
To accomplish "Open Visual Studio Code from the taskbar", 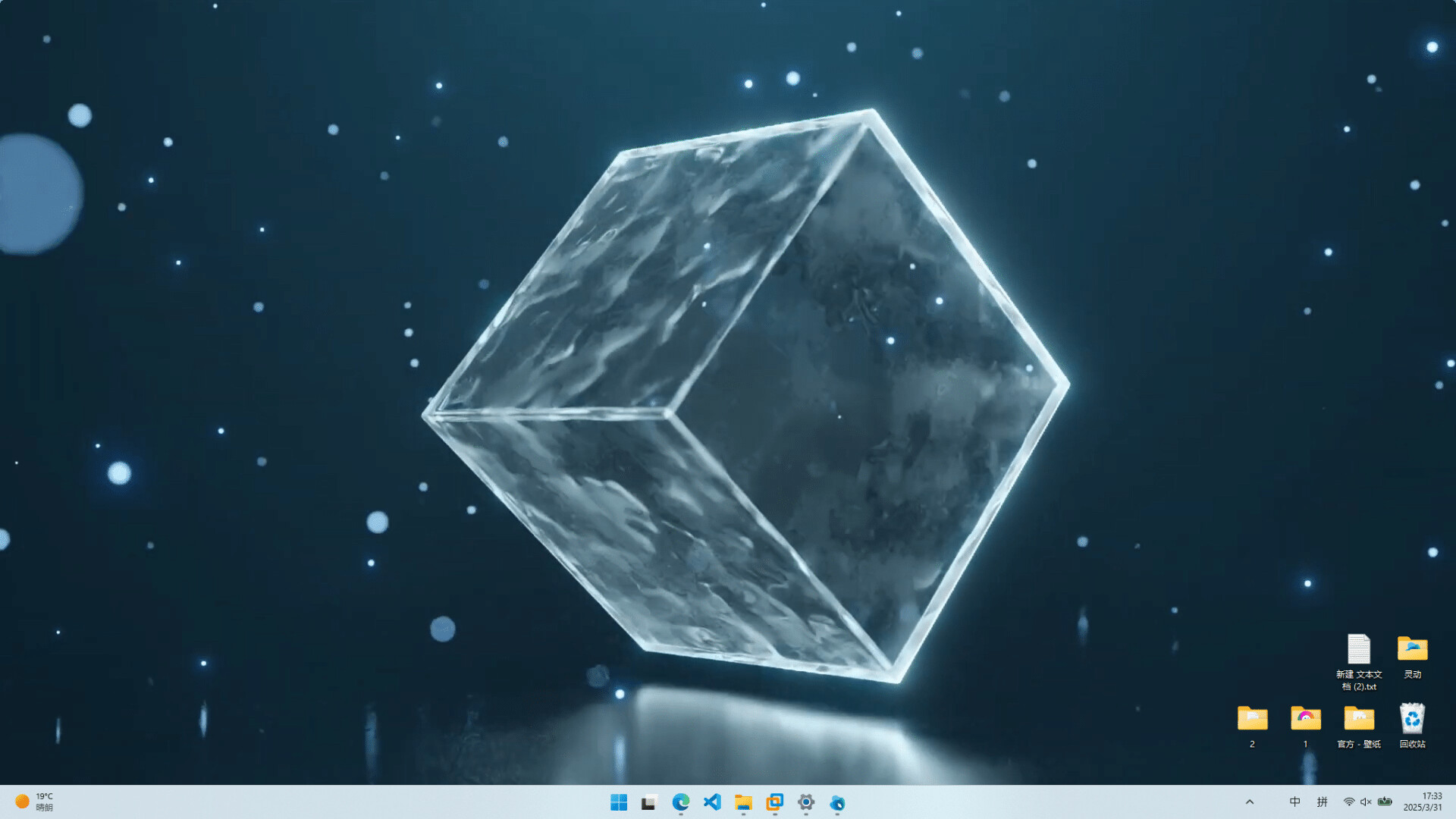I will [712, 802].
